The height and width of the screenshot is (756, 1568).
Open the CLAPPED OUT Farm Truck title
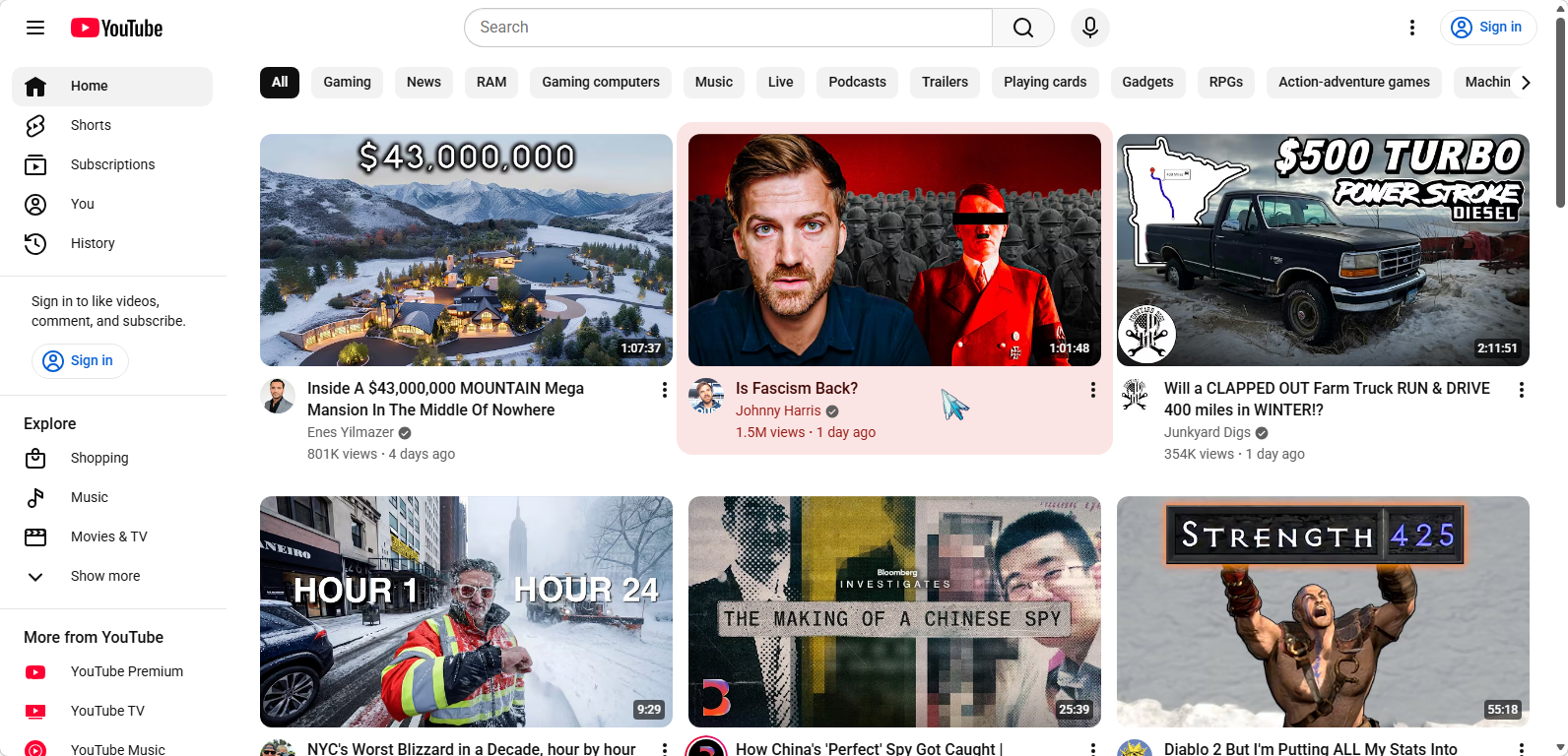coord(1327,400)
